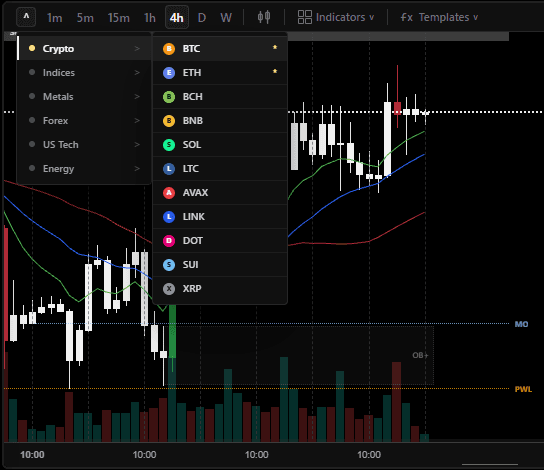This screenshot has width=544, height=470.
Task: Switch to the 5m timeframe
Action: (x=85, y=17)
